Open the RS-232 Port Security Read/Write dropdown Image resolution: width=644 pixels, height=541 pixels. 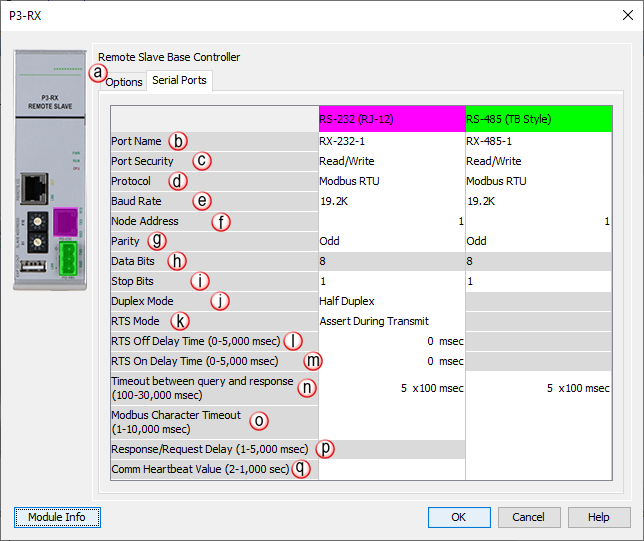pos(391,161)
